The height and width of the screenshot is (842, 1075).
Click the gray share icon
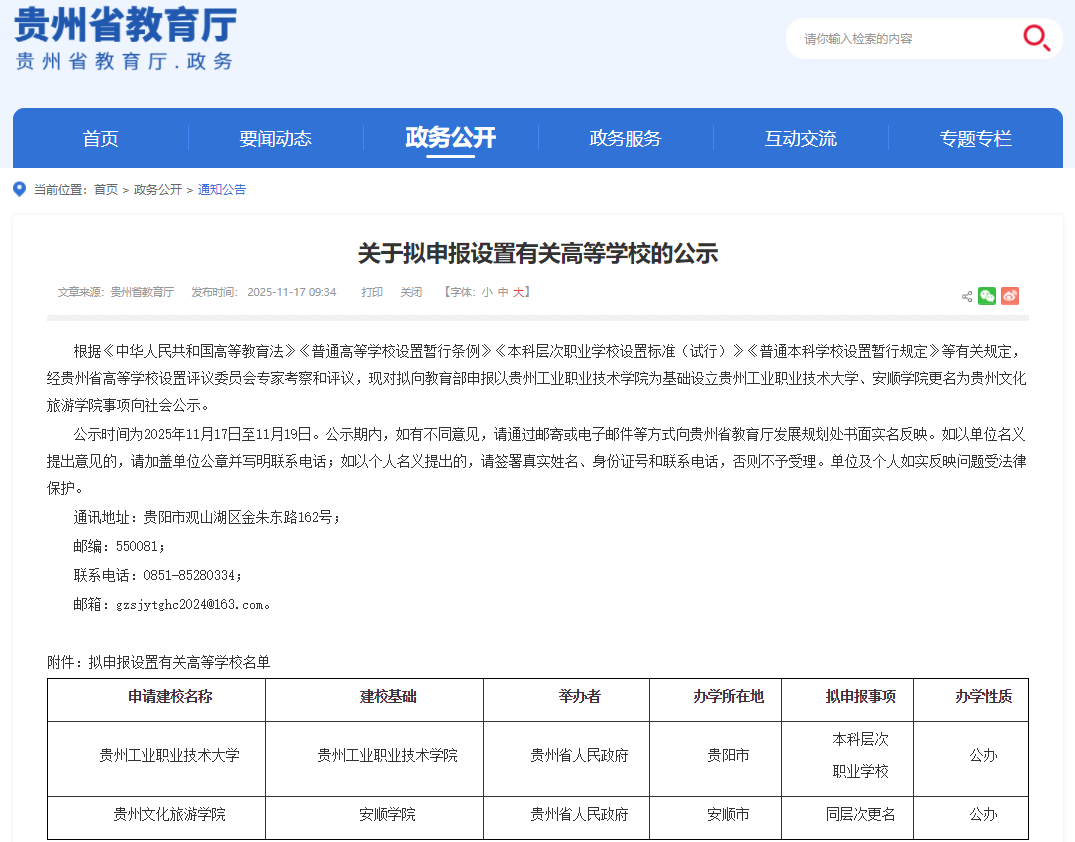click(x=967, y=297)
